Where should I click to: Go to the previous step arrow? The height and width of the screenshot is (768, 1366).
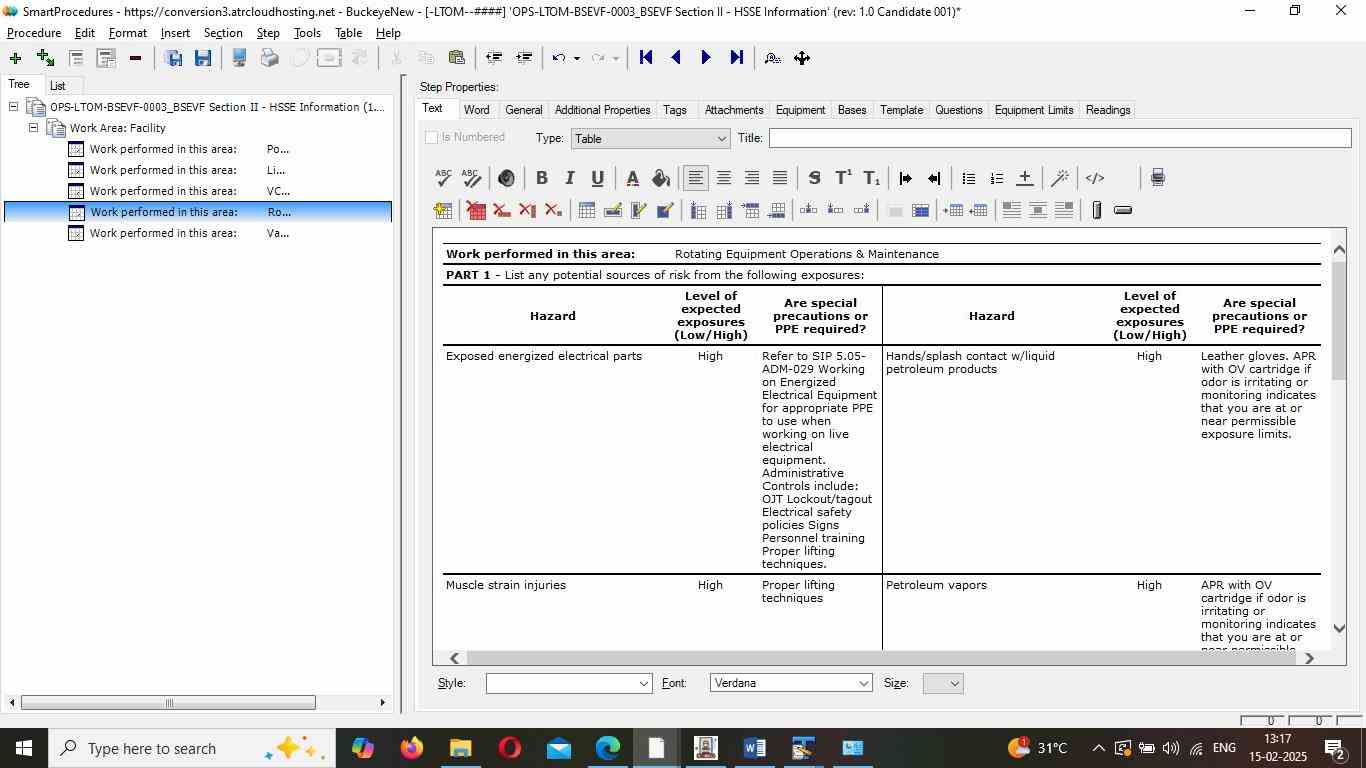coord(676,58)
